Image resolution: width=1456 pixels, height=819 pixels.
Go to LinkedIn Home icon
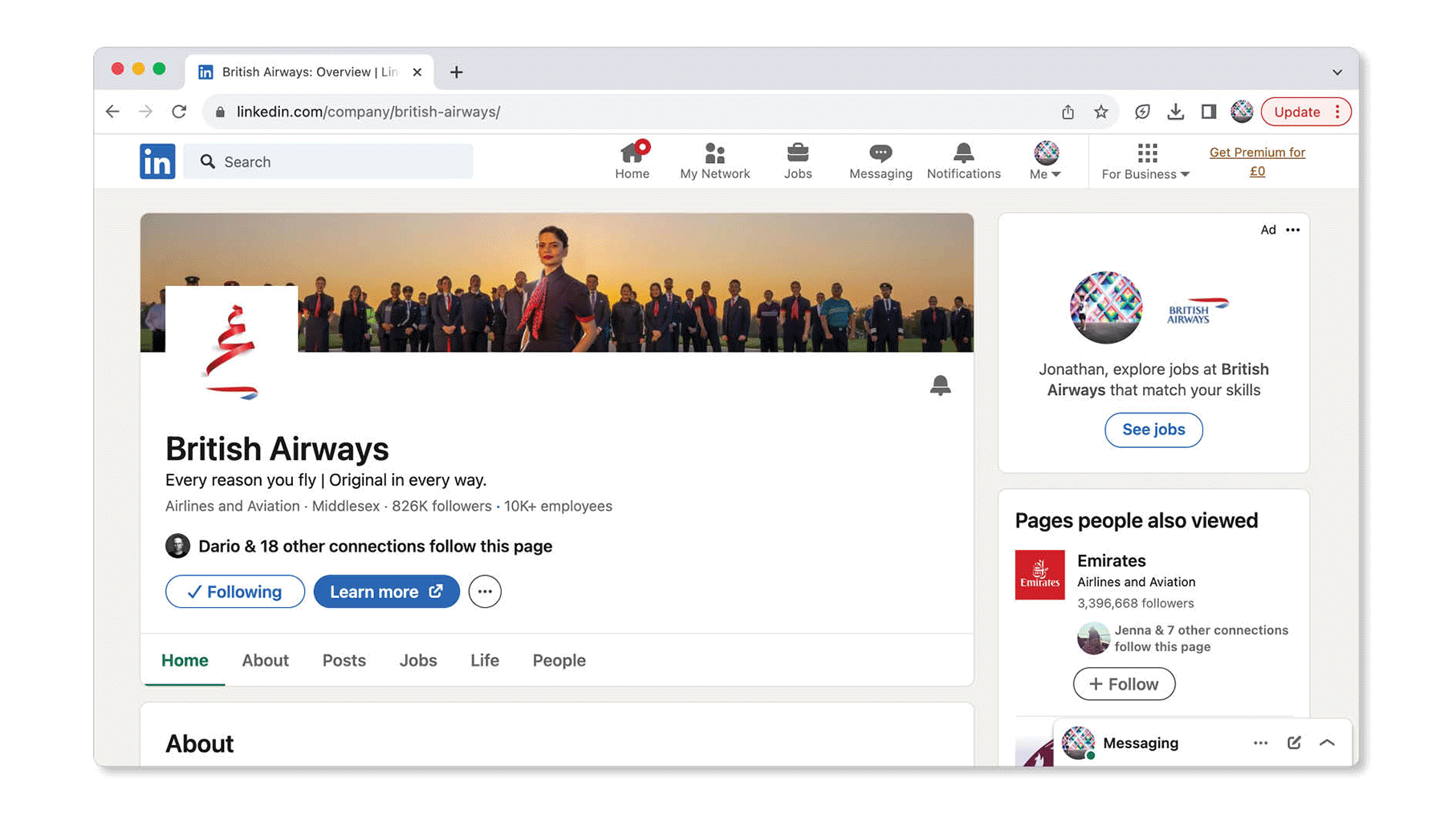[632, 161]
